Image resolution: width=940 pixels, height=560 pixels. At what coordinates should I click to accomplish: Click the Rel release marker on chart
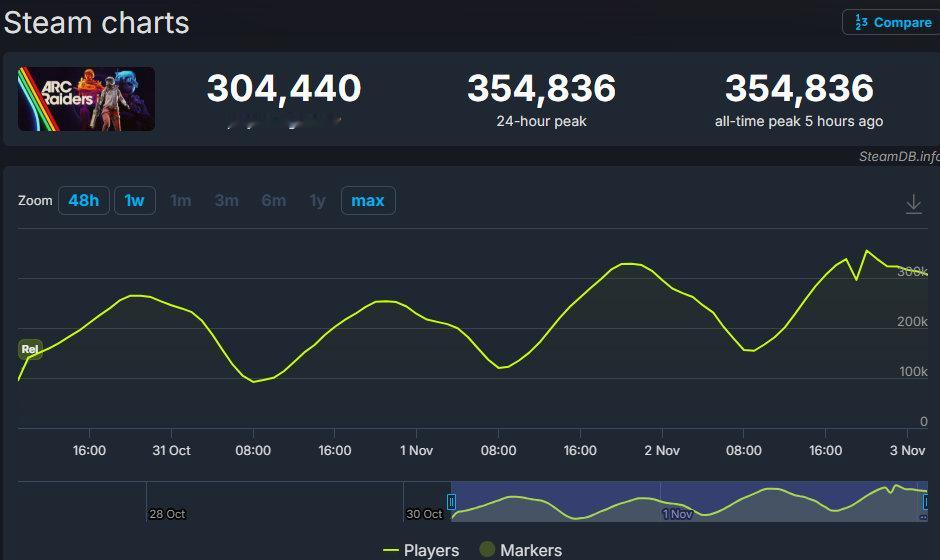pyautogui.click(x=30, y=349)
